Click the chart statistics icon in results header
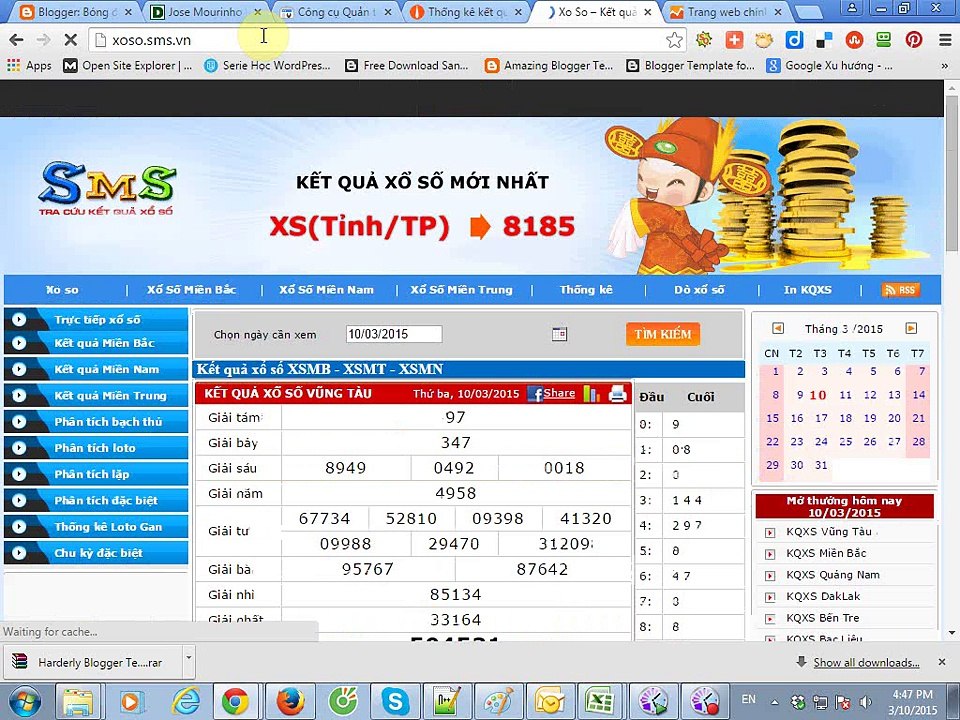 coord(591,394)
